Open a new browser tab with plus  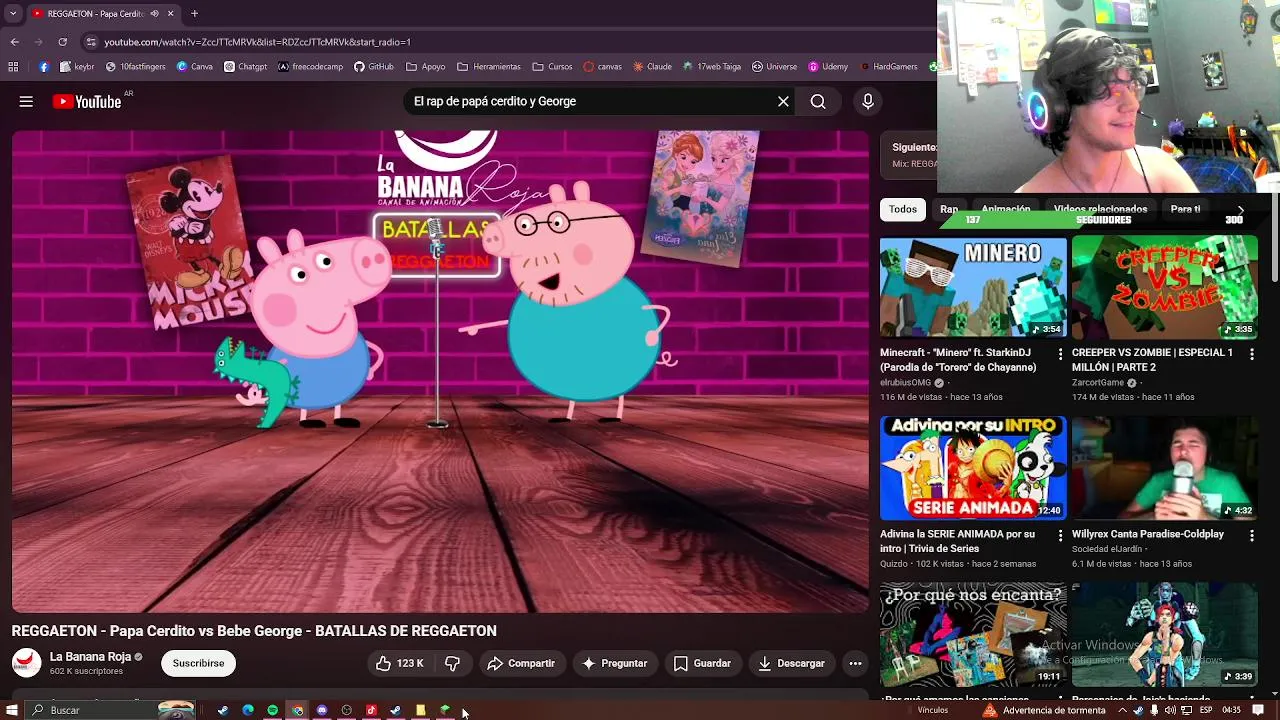[x=194, y=14]
